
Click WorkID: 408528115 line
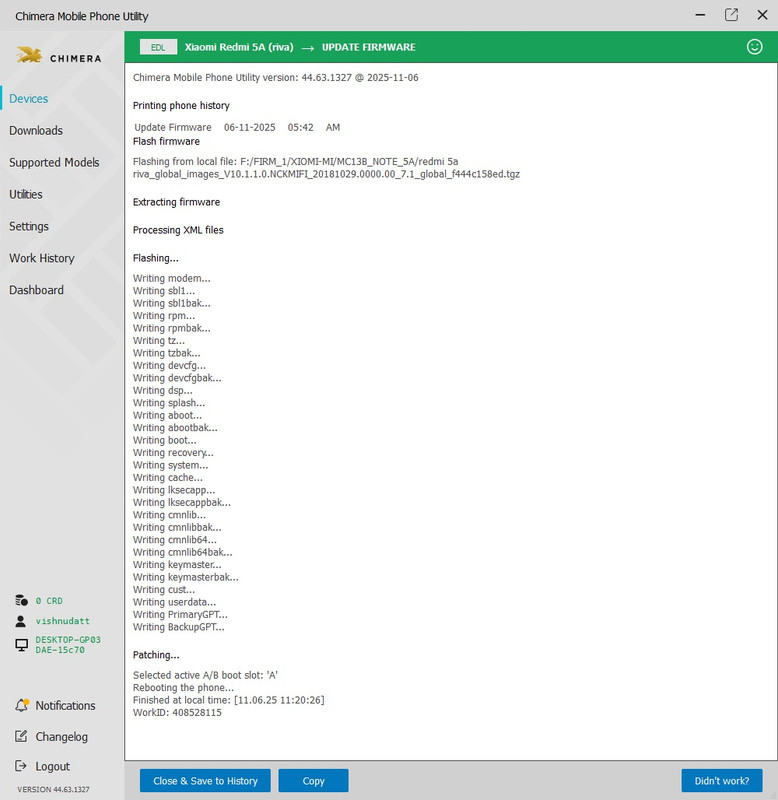[x=177, y=713]
